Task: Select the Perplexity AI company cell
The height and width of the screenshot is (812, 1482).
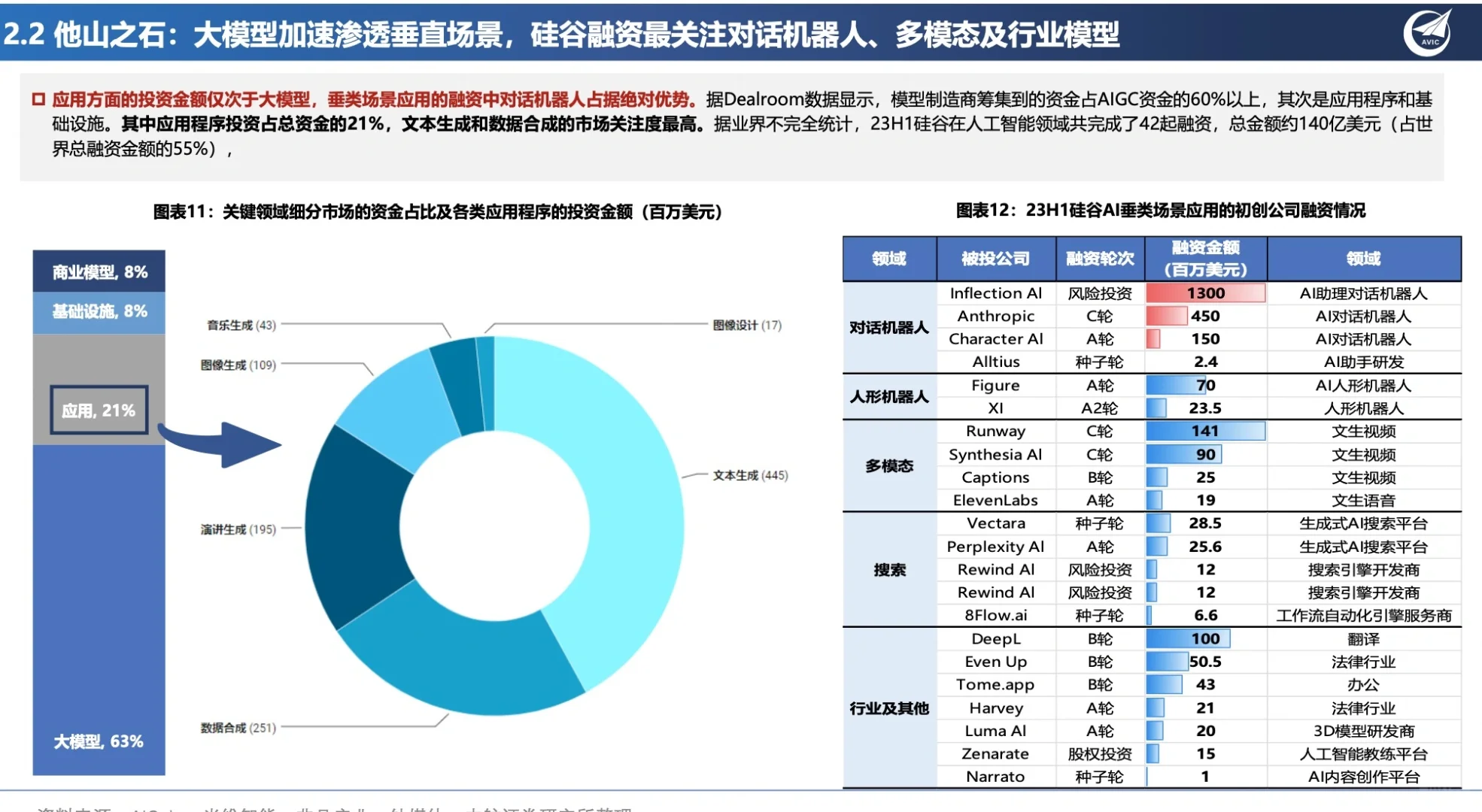Action: pyautogui.click(x=996, y=547)
